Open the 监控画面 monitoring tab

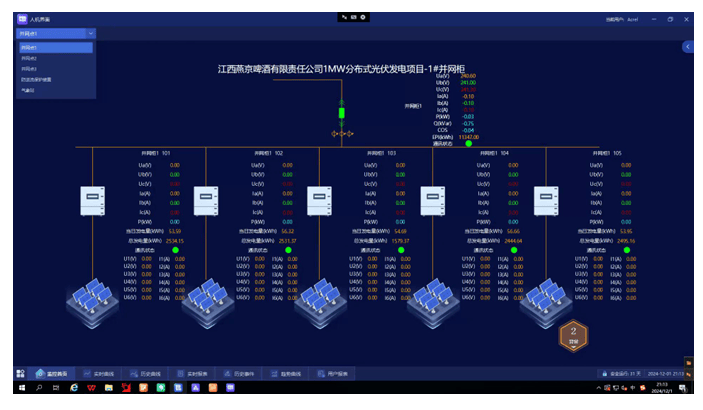[x=52, y=374]
